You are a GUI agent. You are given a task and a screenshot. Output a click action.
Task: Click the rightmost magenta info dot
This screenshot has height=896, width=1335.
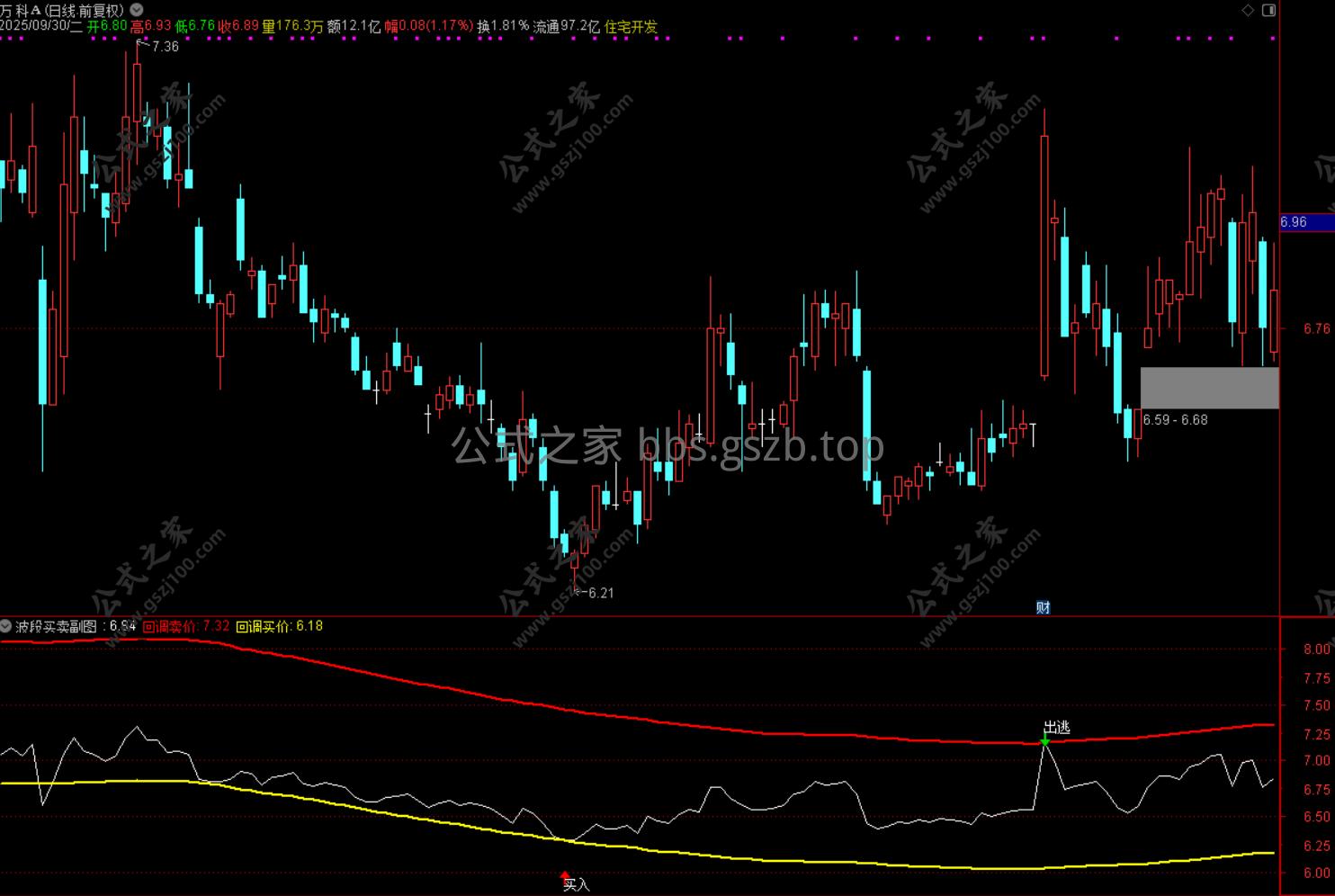click(x=1273, y=39)
